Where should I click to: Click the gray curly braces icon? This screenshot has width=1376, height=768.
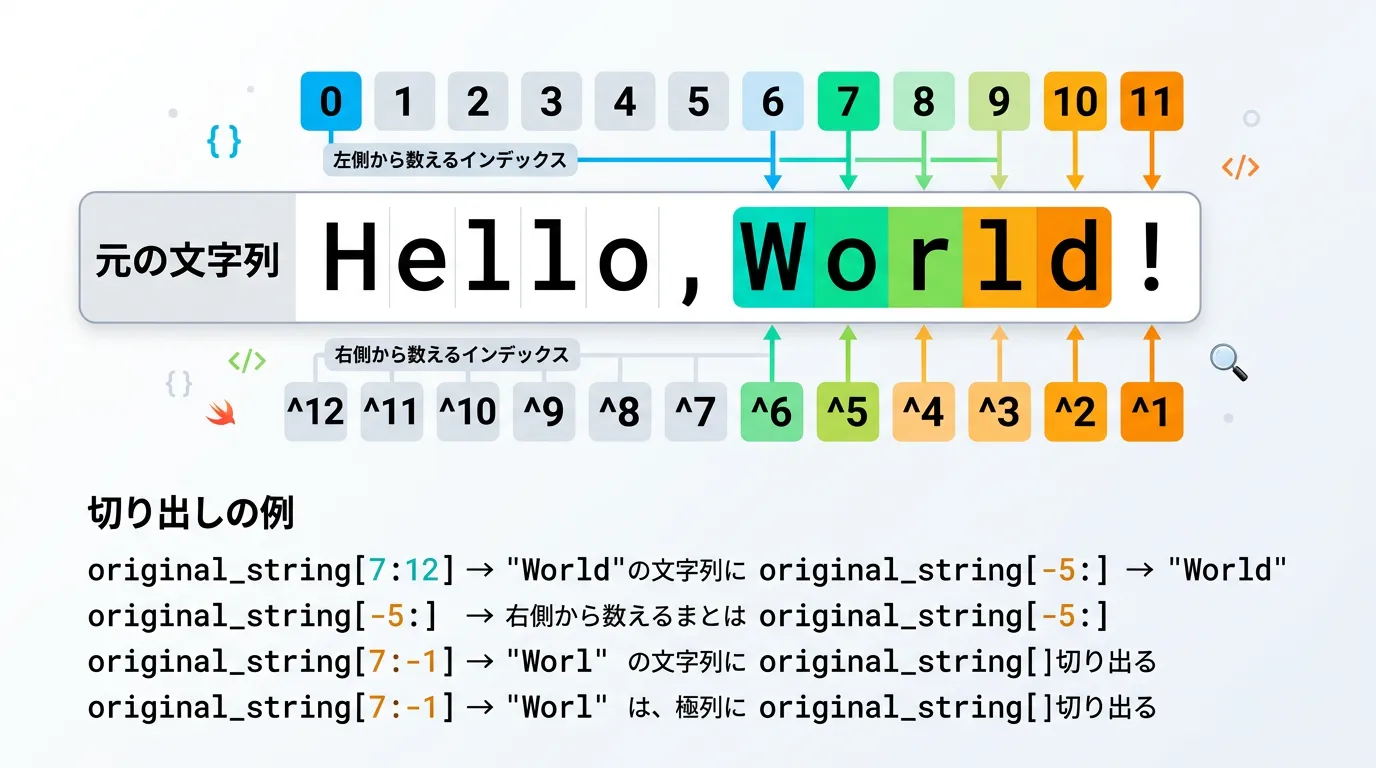point(179,383)
